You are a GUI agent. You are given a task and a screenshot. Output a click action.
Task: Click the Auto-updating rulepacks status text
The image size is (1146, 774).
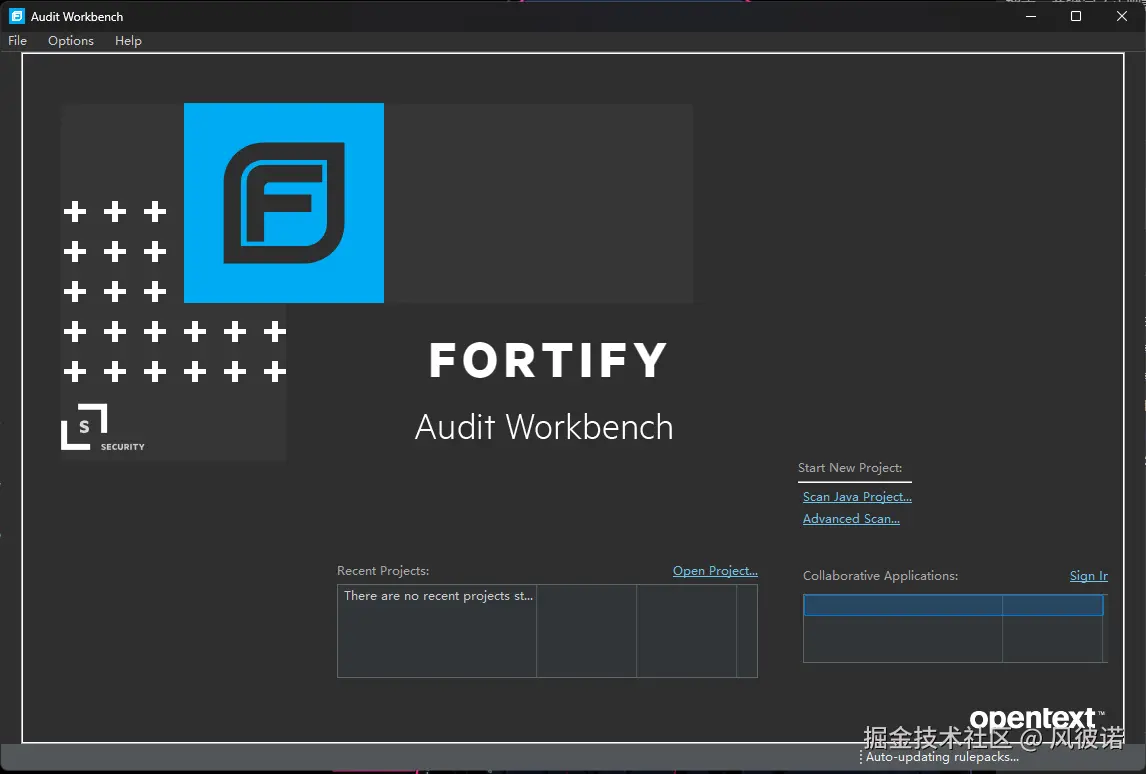[x=942, y=757]
